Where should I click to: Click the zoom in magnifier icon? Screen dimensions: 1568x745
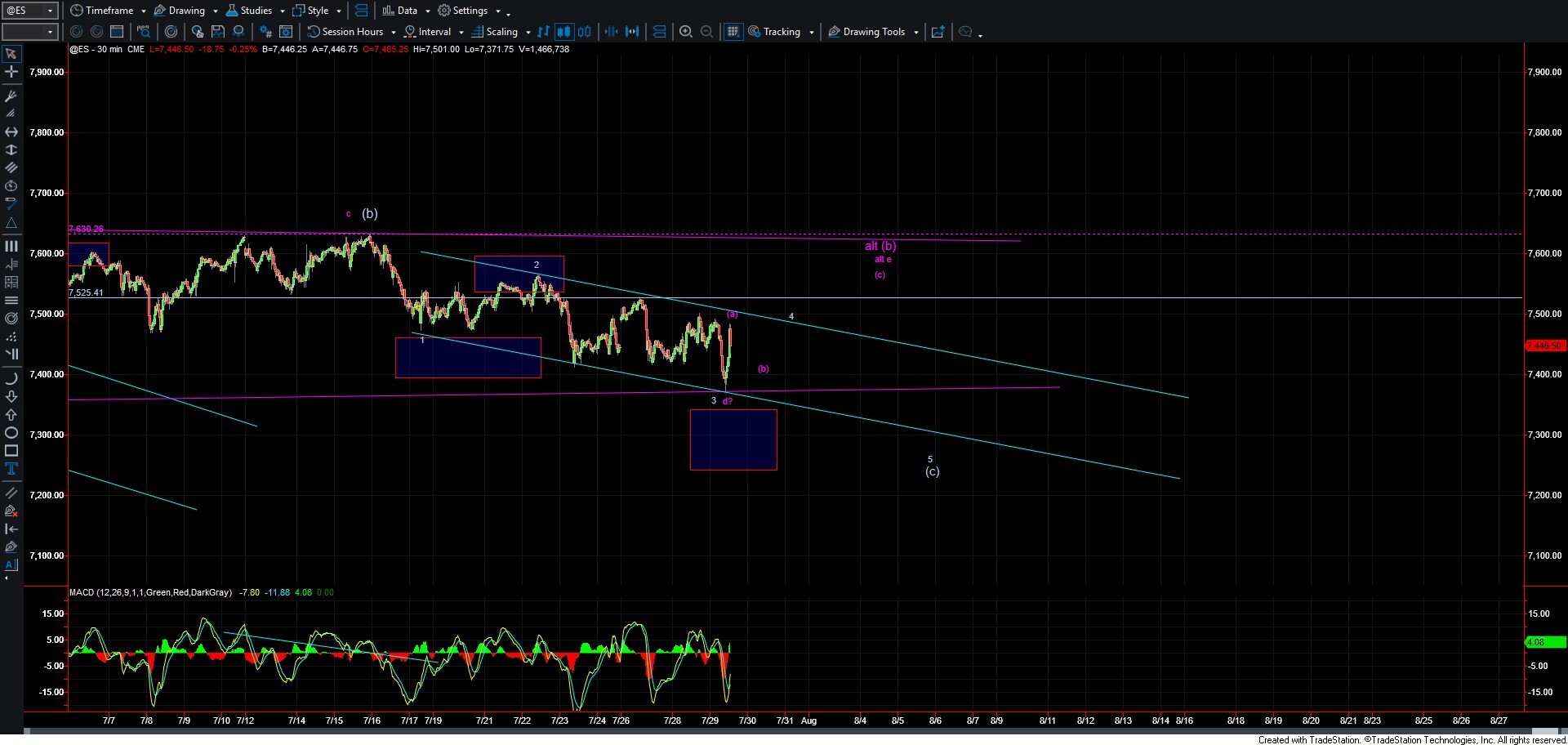point(686,32)
